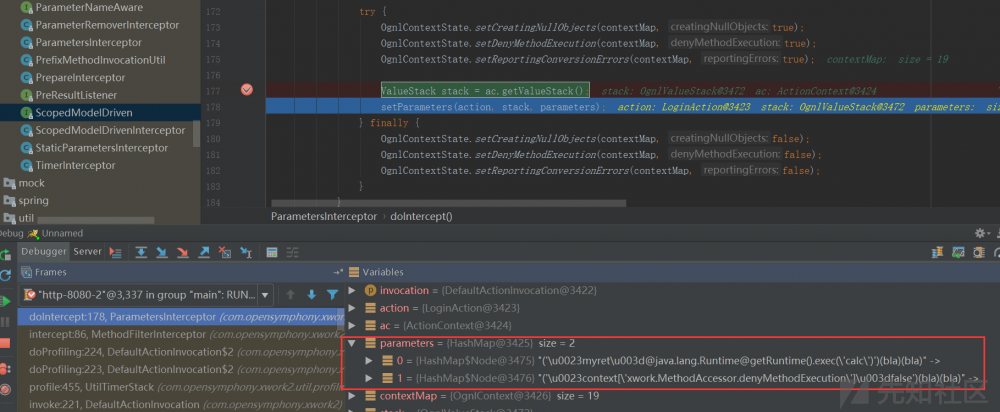The width and height of the screenshot is (1000, 412).
Task: Click ParametersInterceptor in the breadcrumb
Action: (x=324, y=216)
